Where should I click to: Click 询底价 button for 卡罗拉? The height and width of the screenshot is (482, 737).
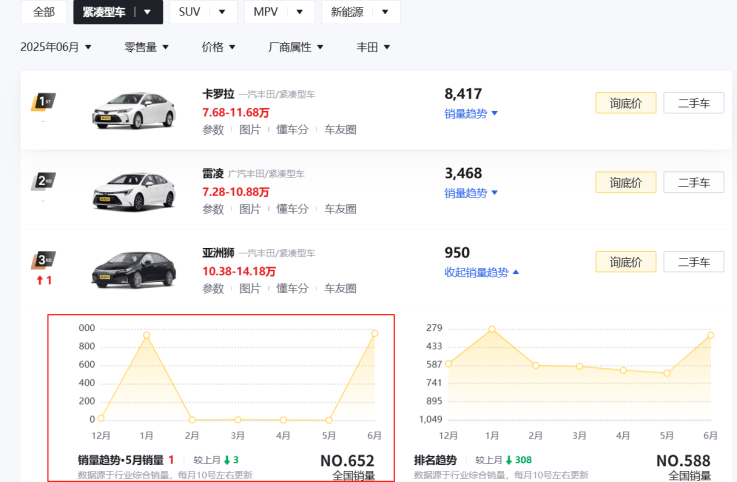pyautogui.click(x=626, y=103)
